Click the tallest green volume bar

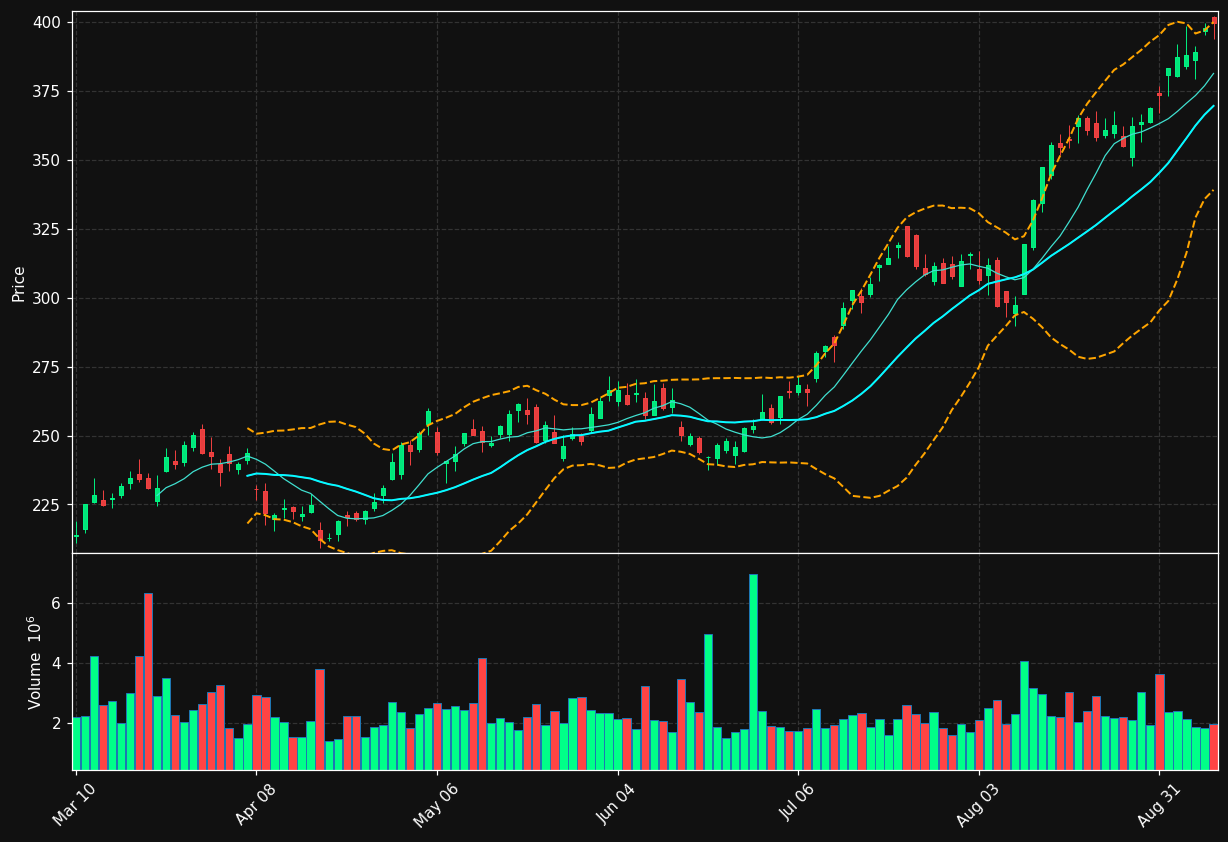point(753,672)
